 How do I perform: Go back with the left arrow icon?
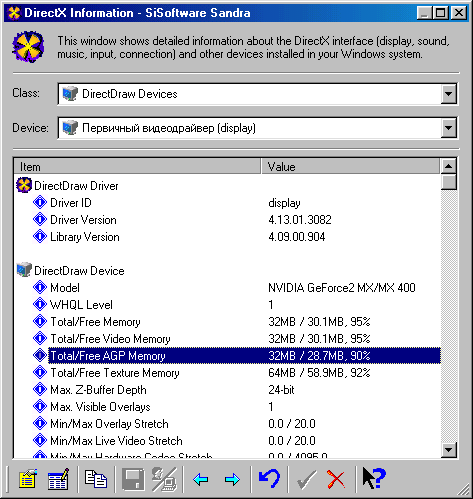pyautogui.click(x=201, y=480)
